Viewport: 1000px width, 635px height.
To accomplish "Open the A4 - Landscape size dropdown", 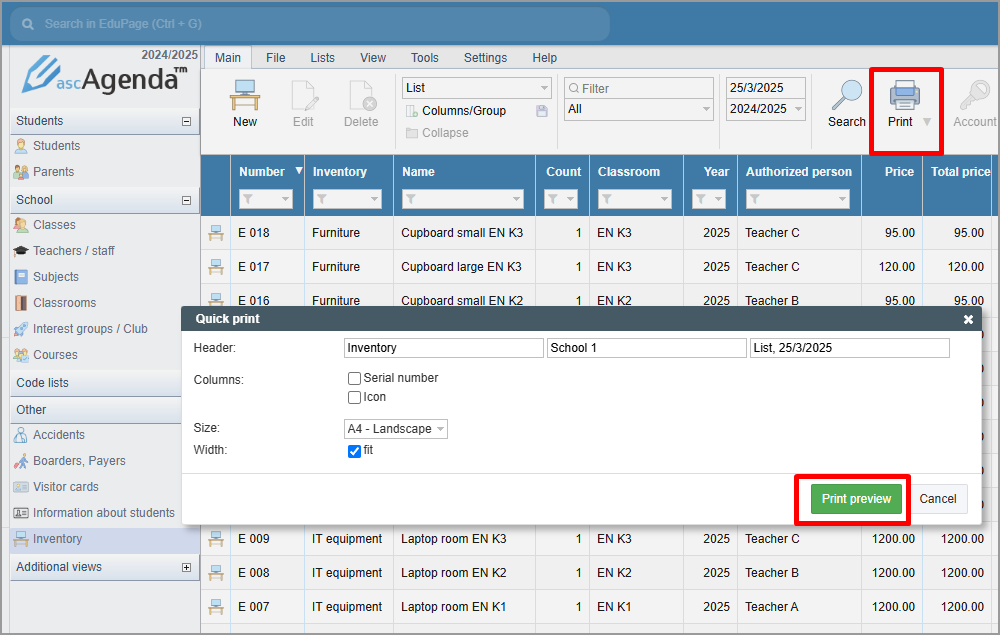I will [395, 428].
